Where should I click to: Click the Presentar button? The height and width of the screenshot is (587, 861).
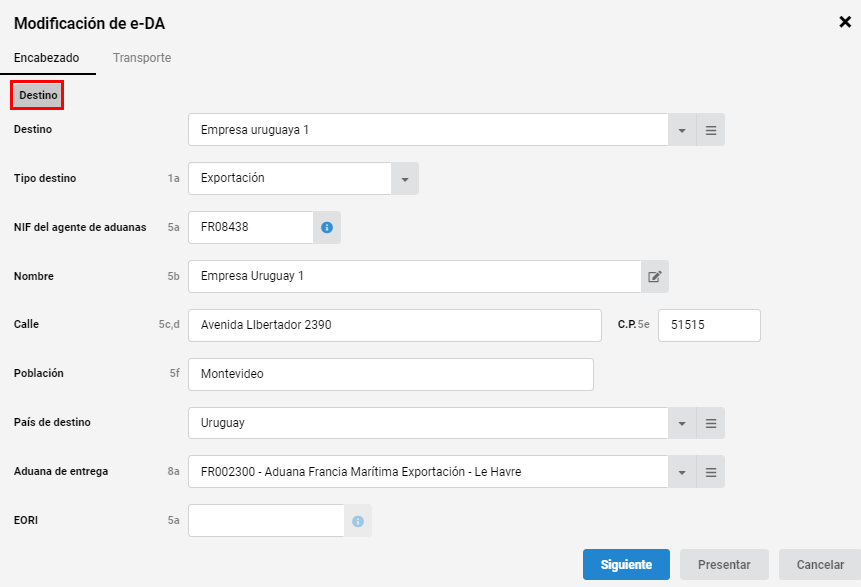point(724,564)
